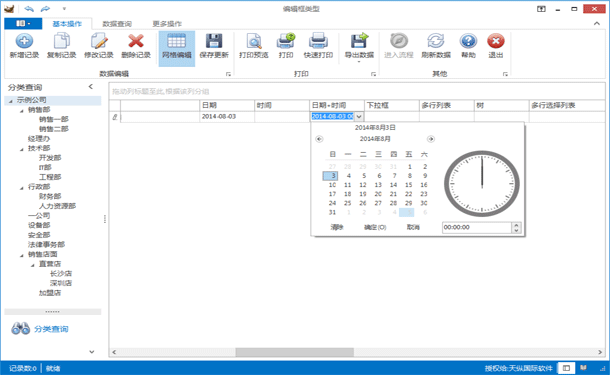
Task: Collapse the 销售部 tree node
Action: point(22,111)
